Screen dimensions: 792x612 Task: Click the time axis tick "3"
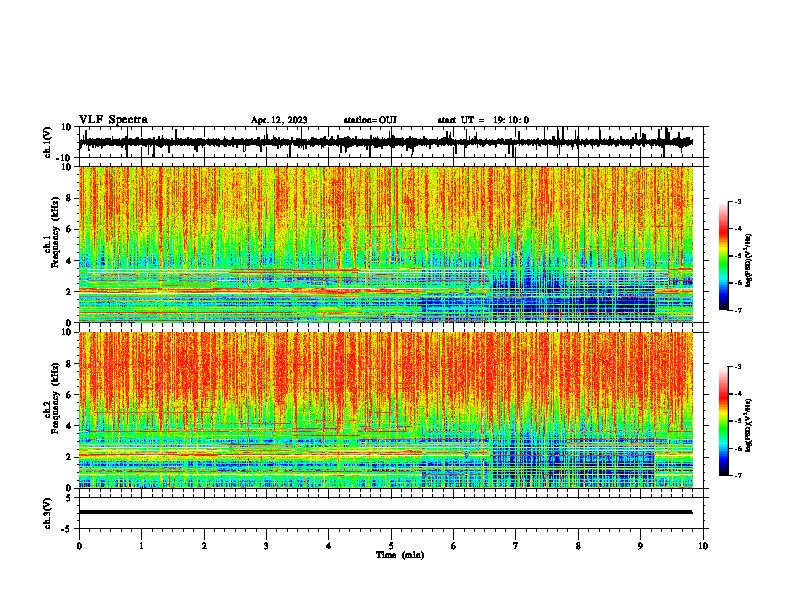point(266,546)
